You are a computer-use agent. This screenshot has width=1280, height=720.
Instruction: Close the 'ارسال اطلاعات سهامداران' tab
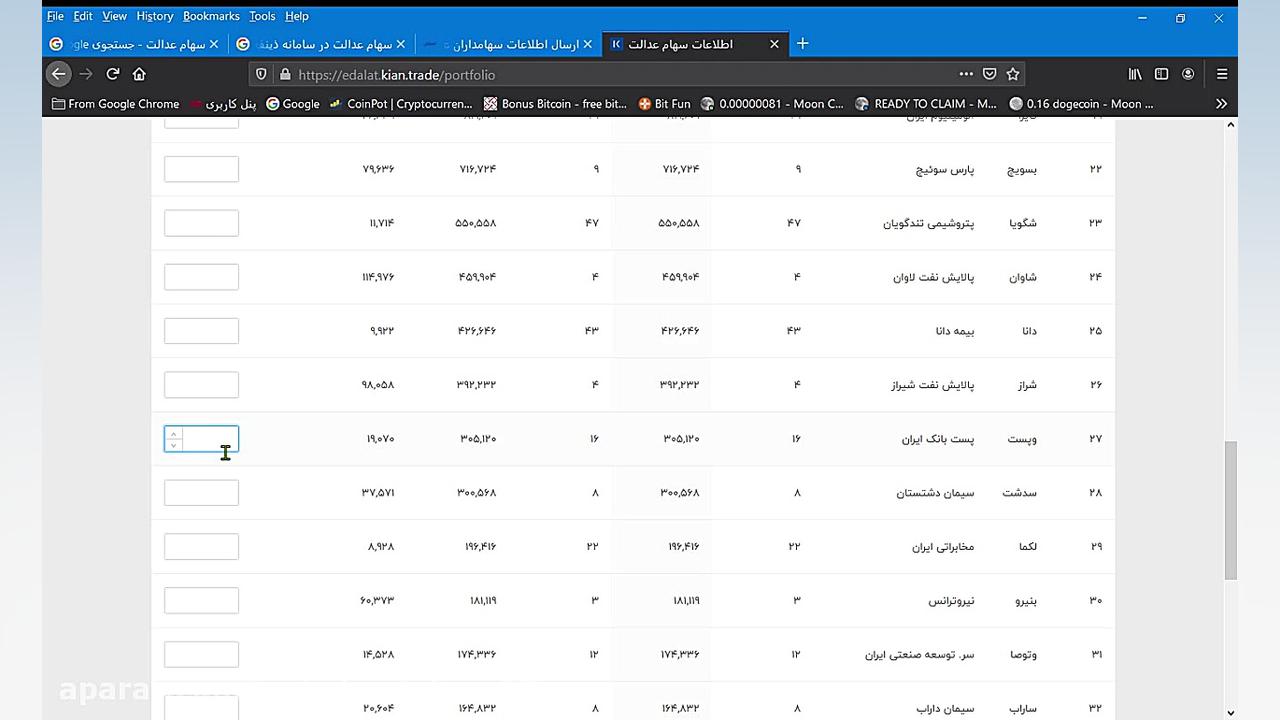coord(587,44)
